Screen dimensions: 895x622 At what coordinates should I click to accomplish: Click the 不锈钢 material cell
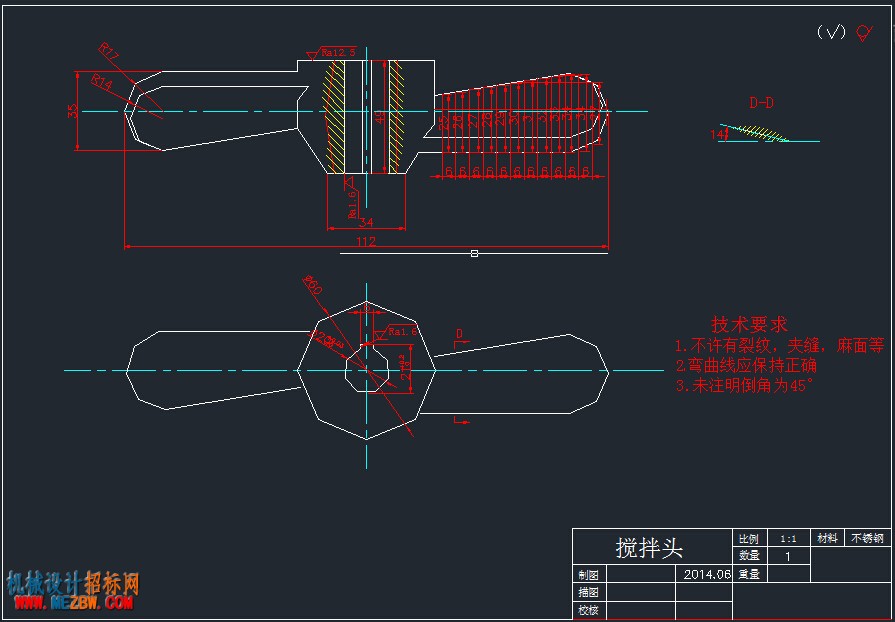pyautogui.click(x=867, y=538)
